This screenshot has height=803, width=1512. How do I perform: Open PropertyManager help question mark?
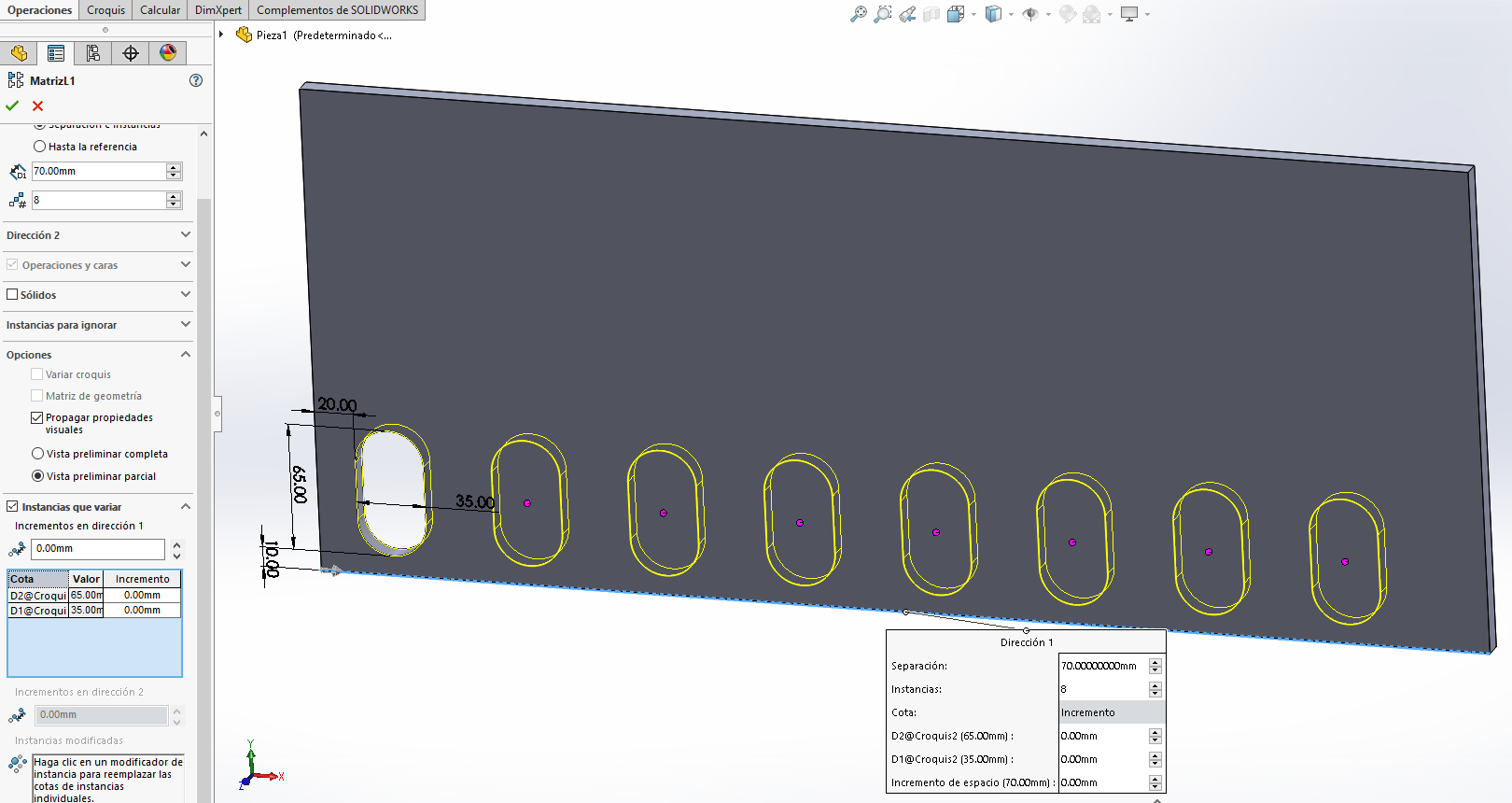click(196, 80)
